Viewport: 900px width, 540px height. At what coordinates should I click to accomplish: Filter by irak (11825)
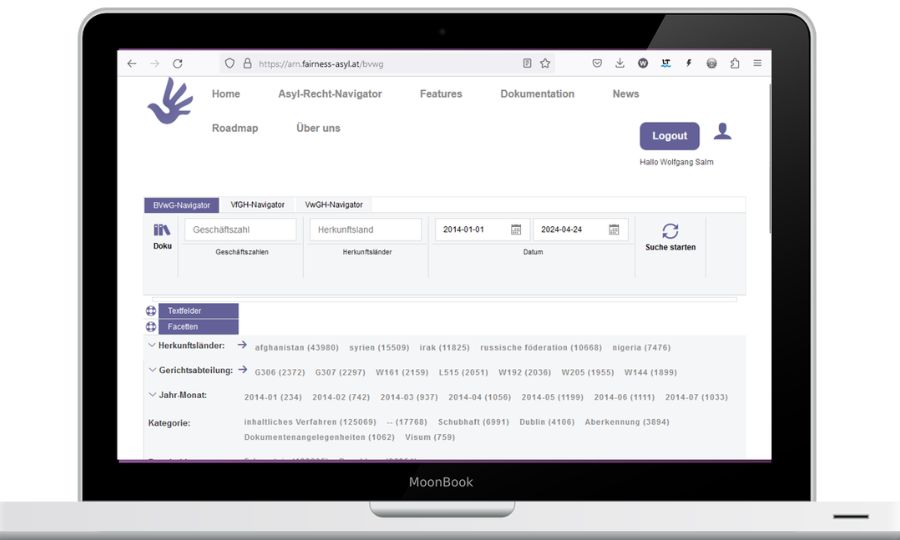pyautogui.click(x=444, y=348)
